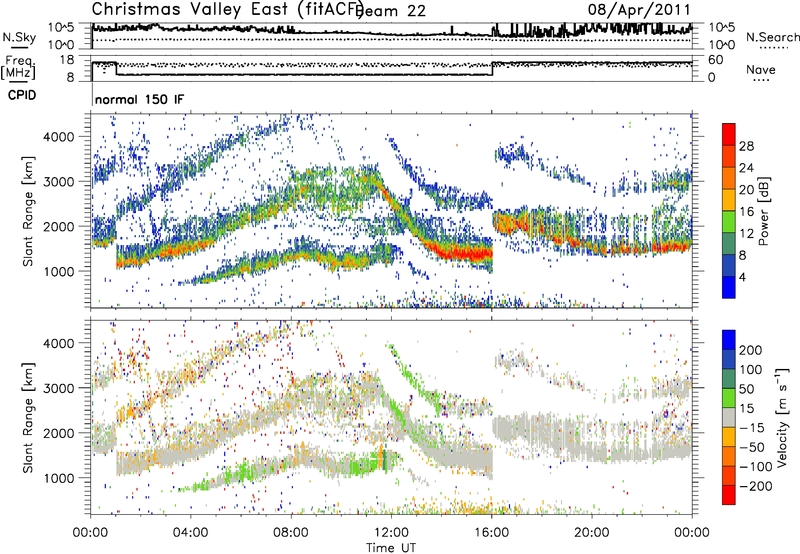Click the power panel 'Slant Range [km]' label
The height and width of the screenshot is (554, 800).
(28, 210)
